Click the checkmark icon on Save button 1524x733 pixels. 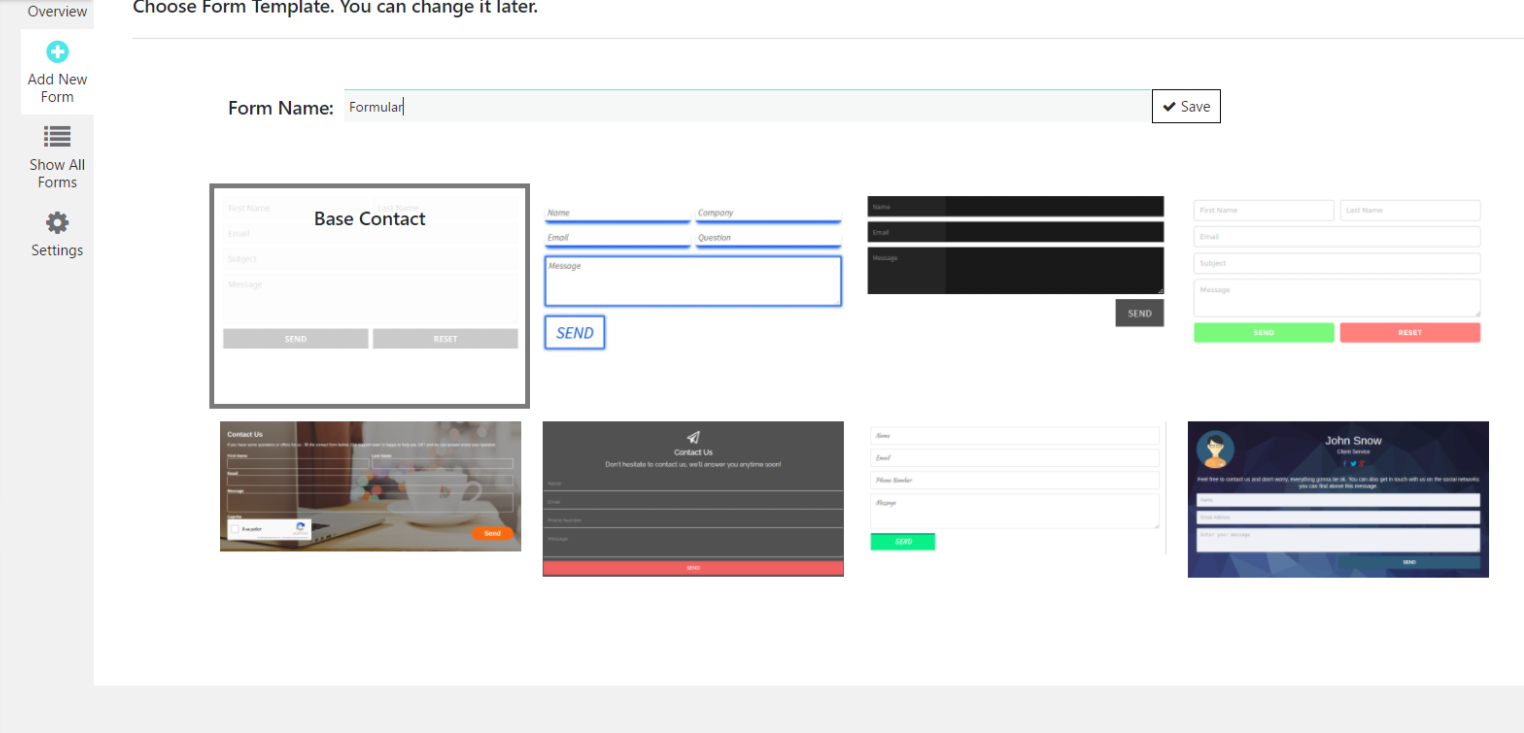[x=1169, y=107]
